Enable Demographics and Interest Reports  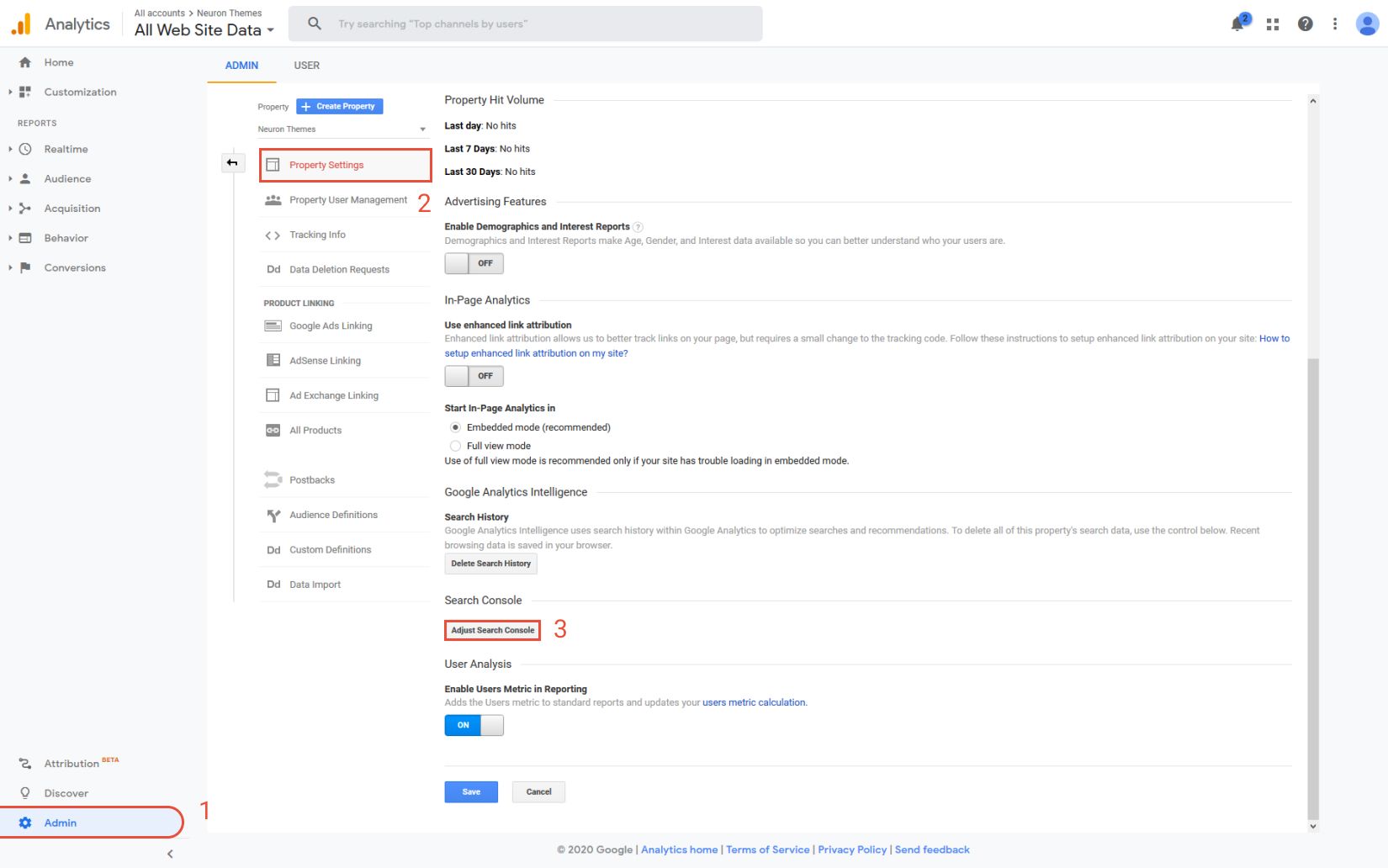[474, 263]
